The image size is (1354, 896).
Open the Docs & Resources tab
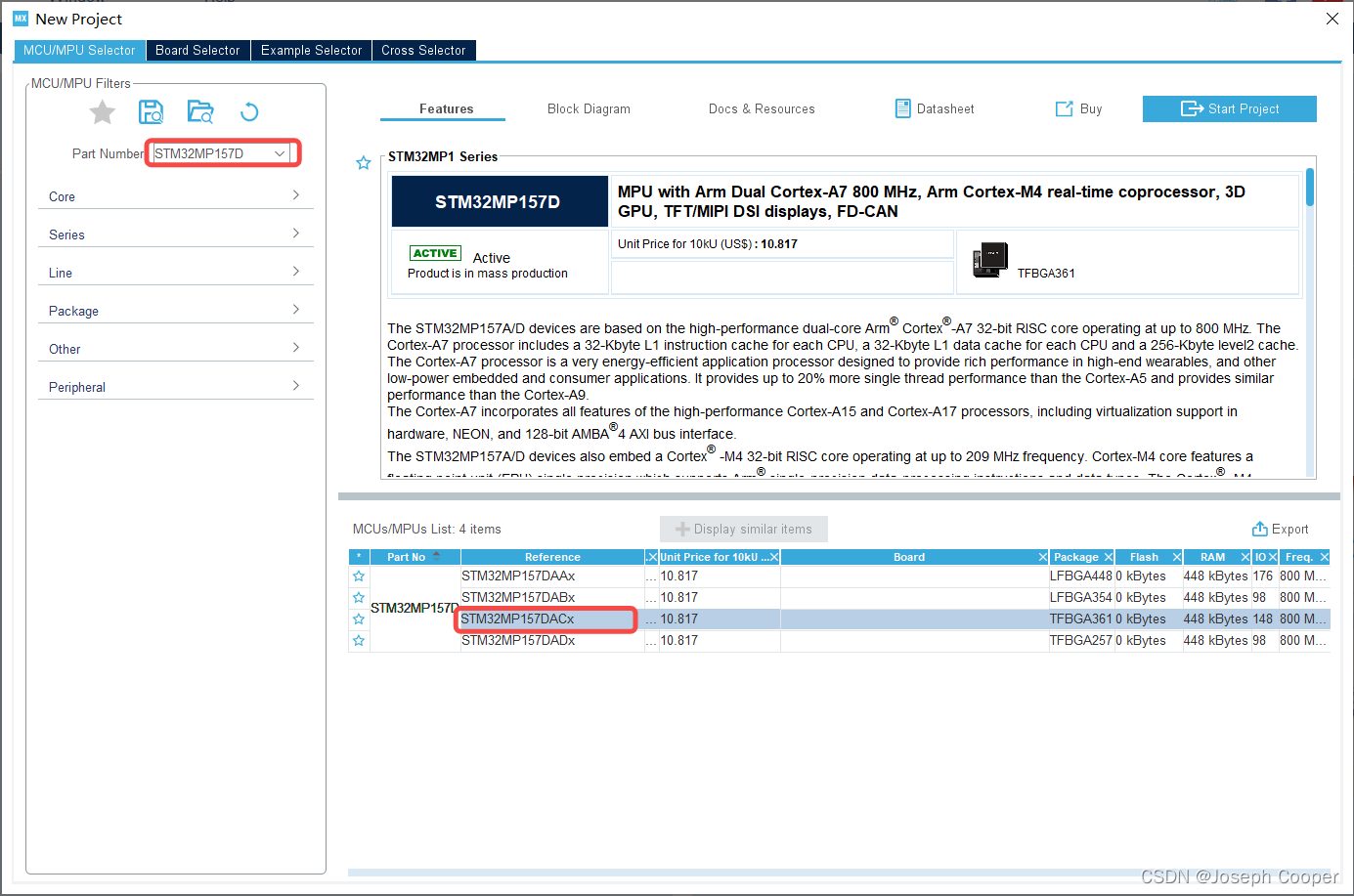click(x=762, y=108)
